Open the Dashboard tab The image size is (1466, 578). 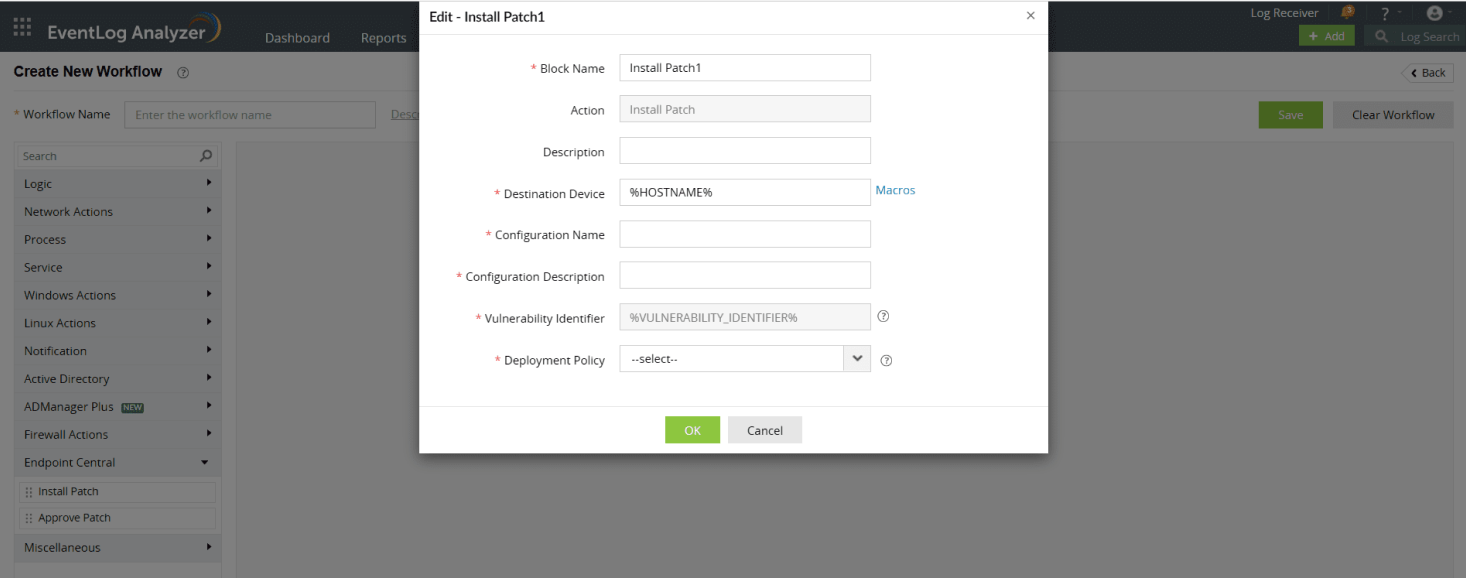coord(297,38)
